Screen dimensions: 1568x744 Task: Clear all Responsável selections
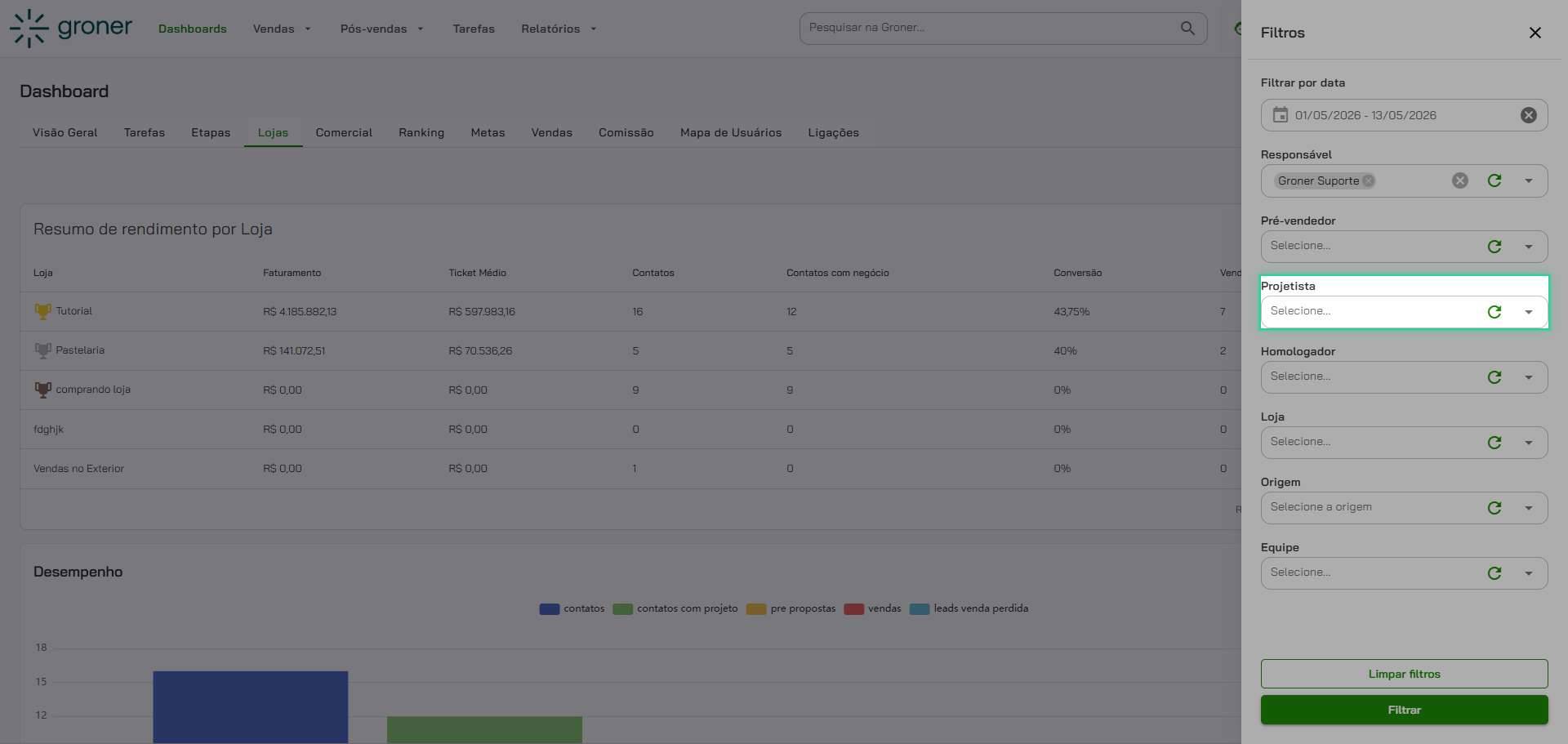(x=1459, y=180)
